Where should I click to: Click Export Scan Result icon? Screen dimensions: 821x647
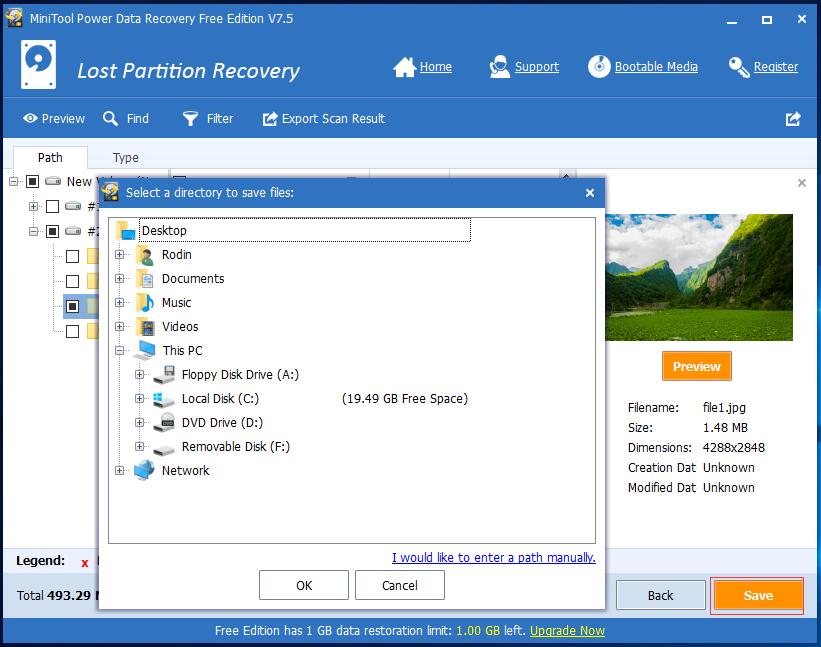(270, 118)
